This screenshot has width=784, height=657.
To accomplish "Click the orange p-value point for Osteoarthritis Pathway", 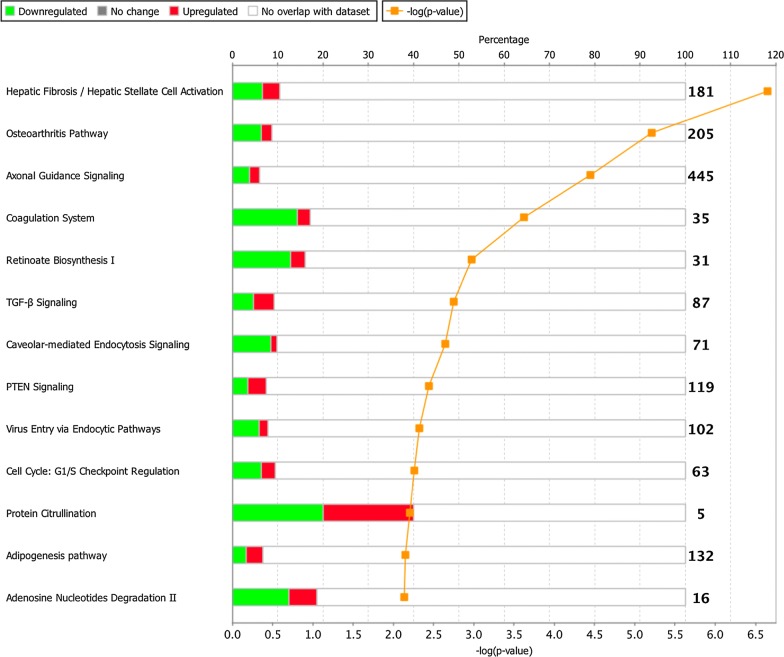I will coord(652,132).
